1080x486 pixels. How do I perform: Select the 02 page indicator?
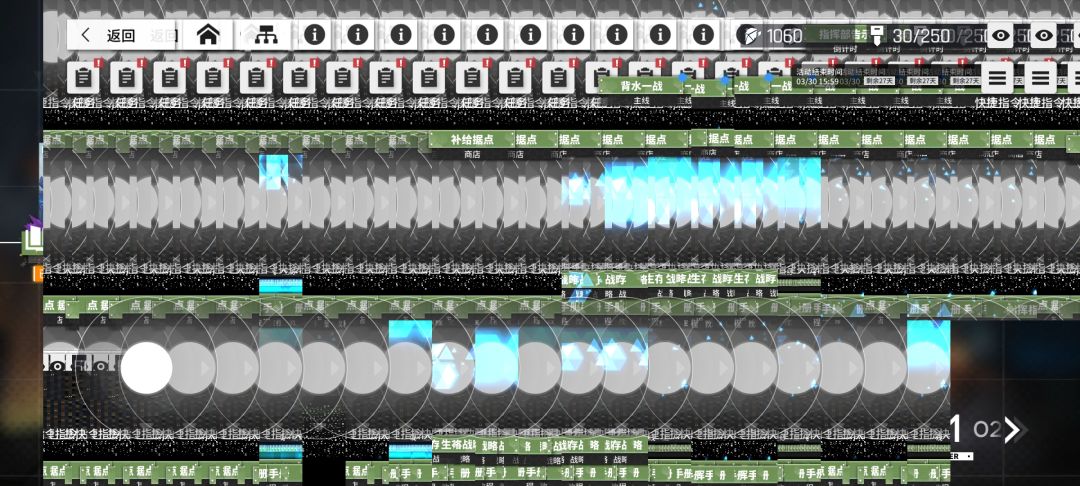coord(986,430)
